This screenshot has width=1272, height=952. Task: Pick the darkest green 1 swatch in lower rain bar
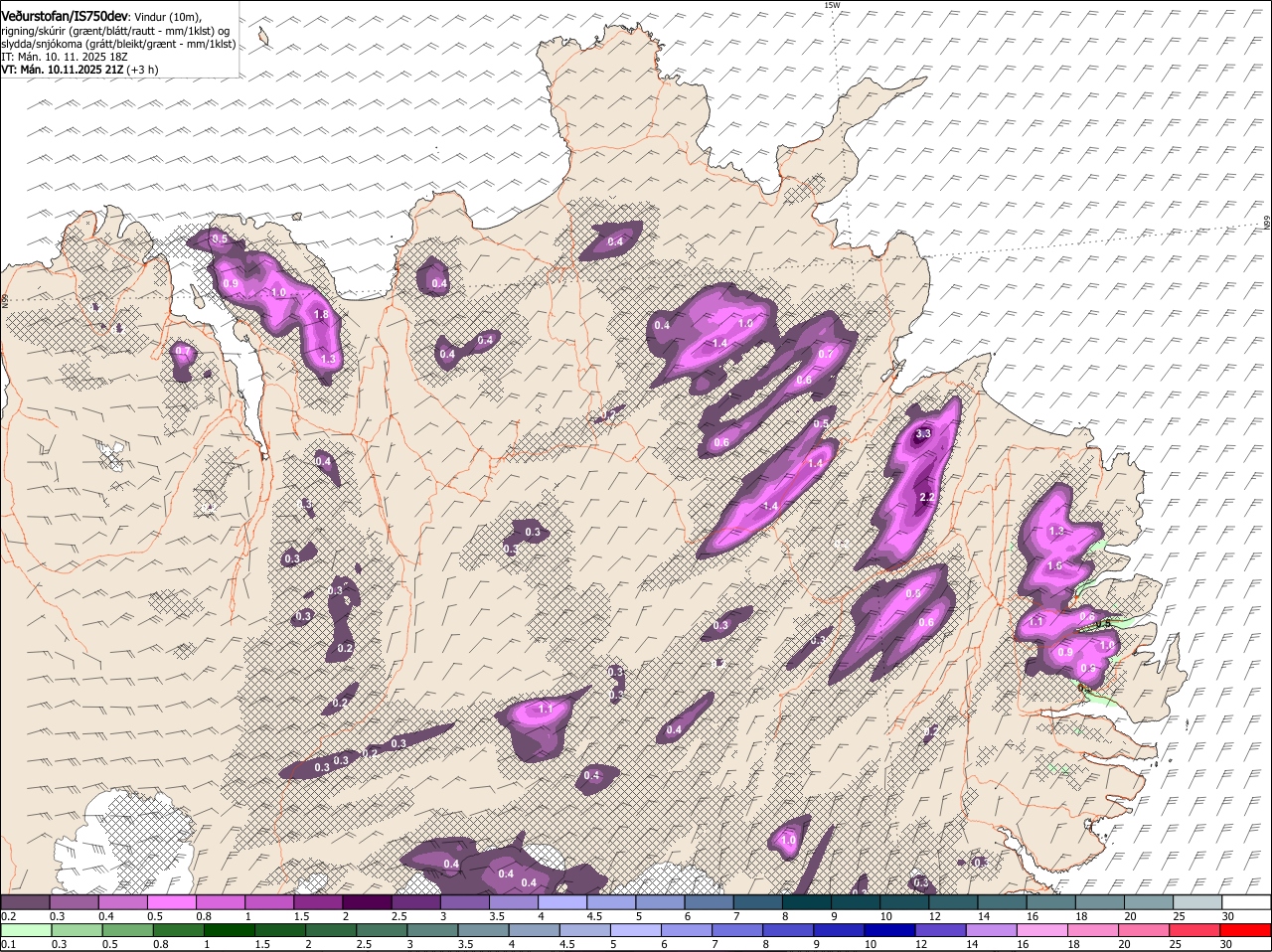click(x=229, y=931)
